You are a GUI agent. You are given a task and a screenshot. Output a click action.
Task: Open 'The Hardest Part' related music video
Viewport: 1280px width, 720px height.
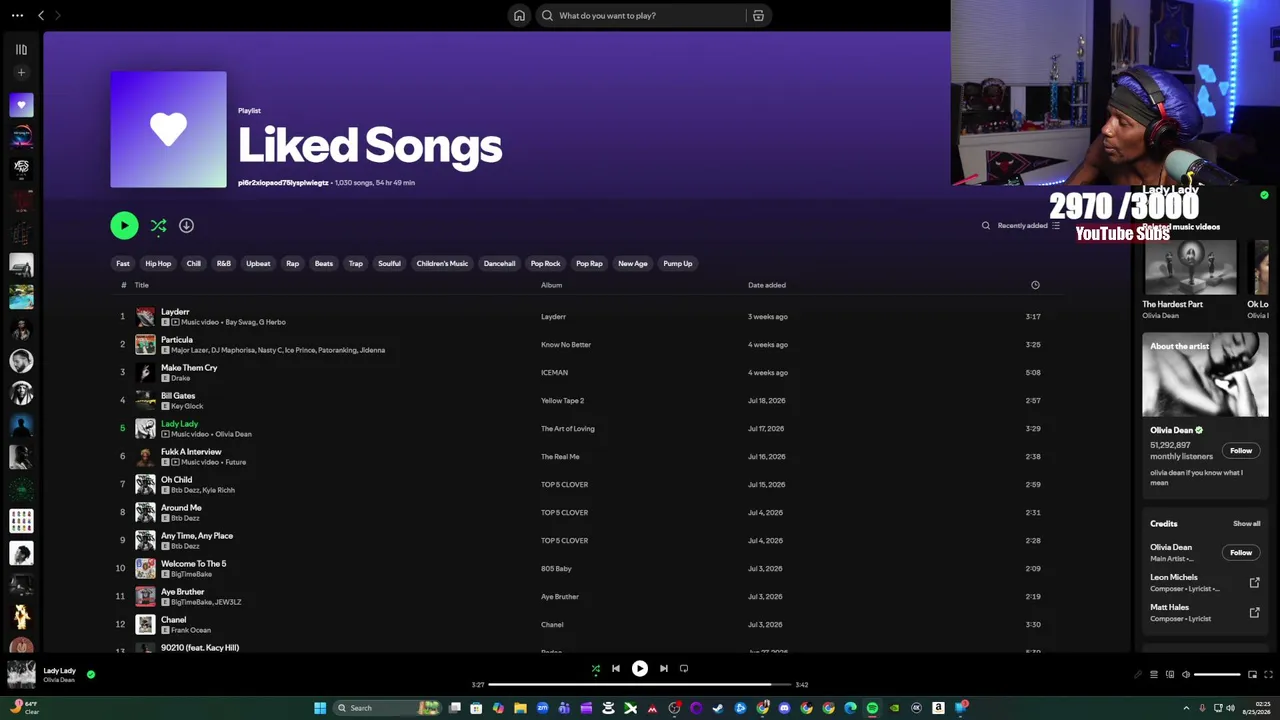[x=1190, y=267]
